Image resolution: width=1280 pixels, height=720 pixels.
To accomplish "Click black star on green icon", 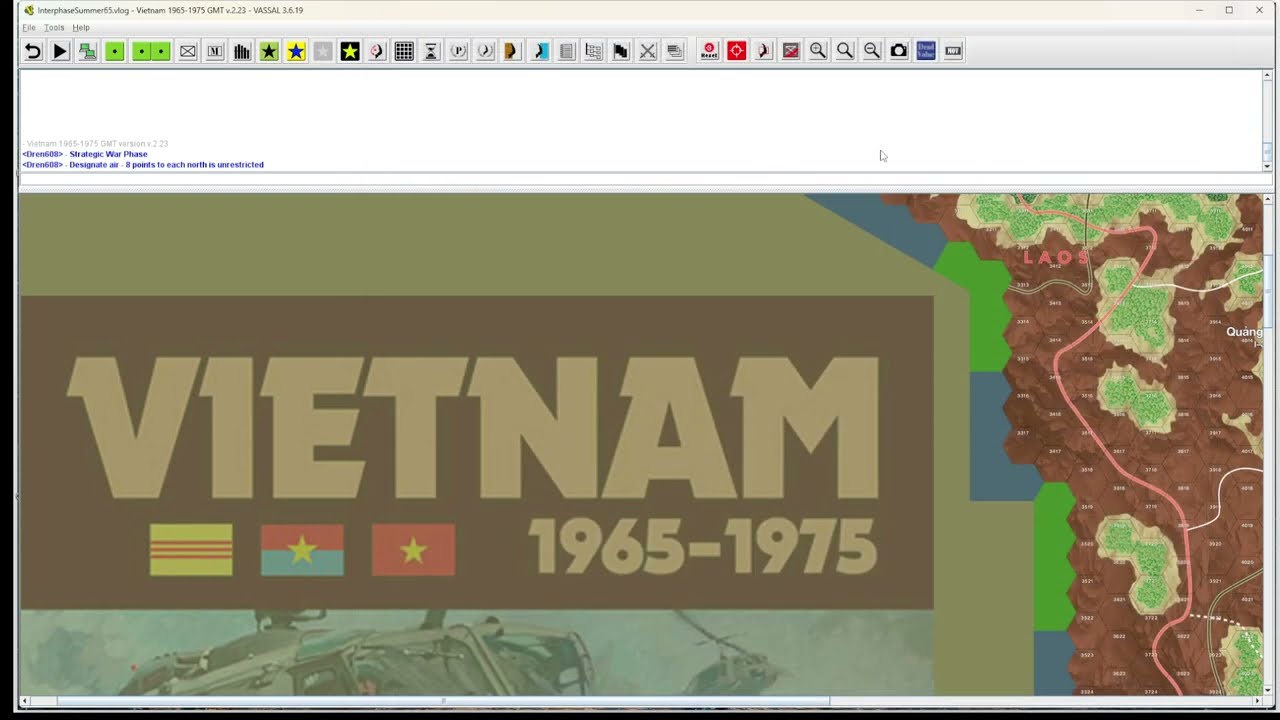I will click(269, 51).
